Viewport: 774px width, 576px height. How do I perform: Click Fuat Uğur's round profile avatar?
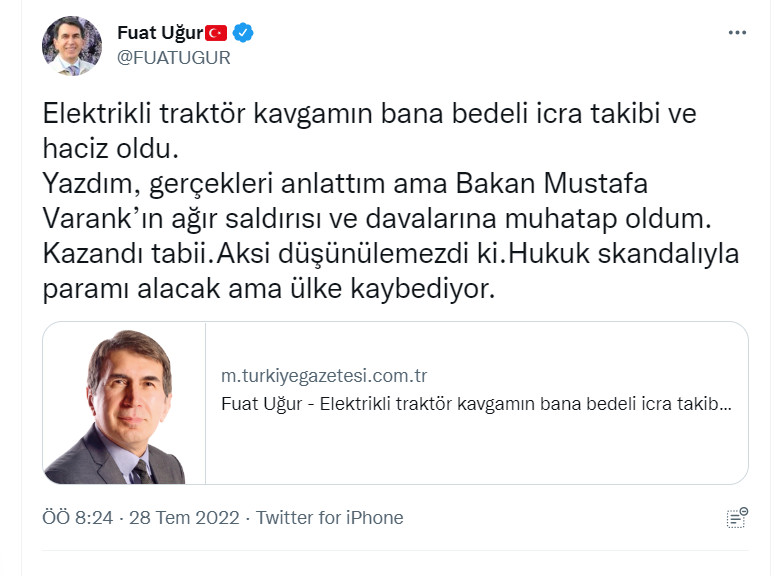tap(71, 45)
